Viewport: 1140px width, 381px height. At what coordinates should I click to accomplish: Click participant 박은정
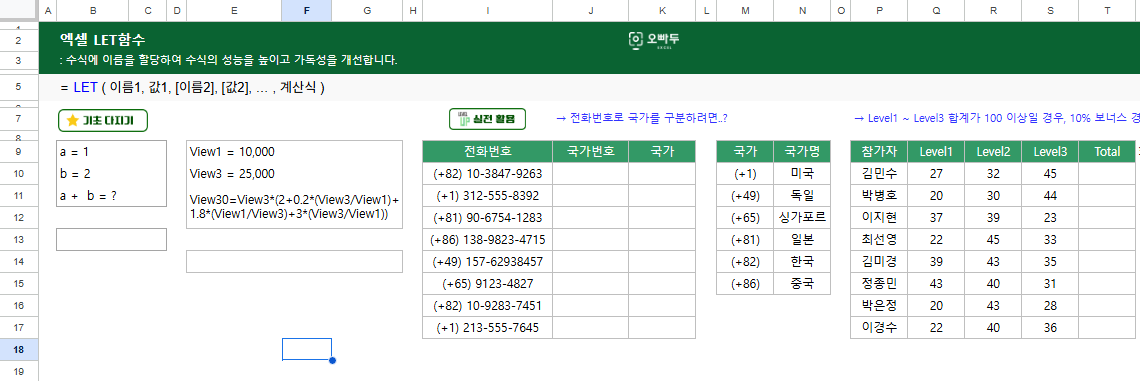coord(879,305)
